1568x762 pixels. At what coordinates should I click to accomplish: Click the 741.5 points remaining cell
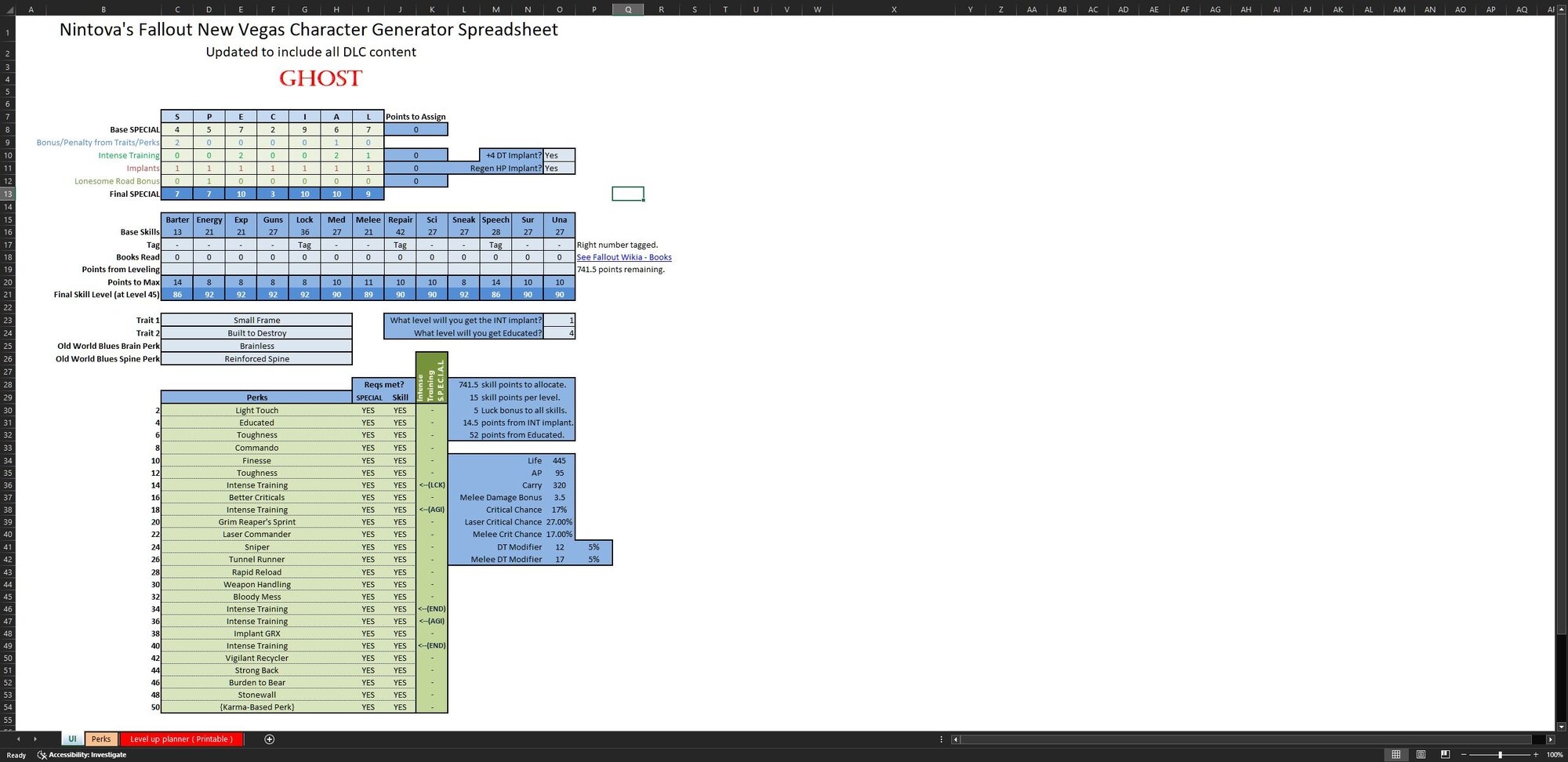(621, 270)
